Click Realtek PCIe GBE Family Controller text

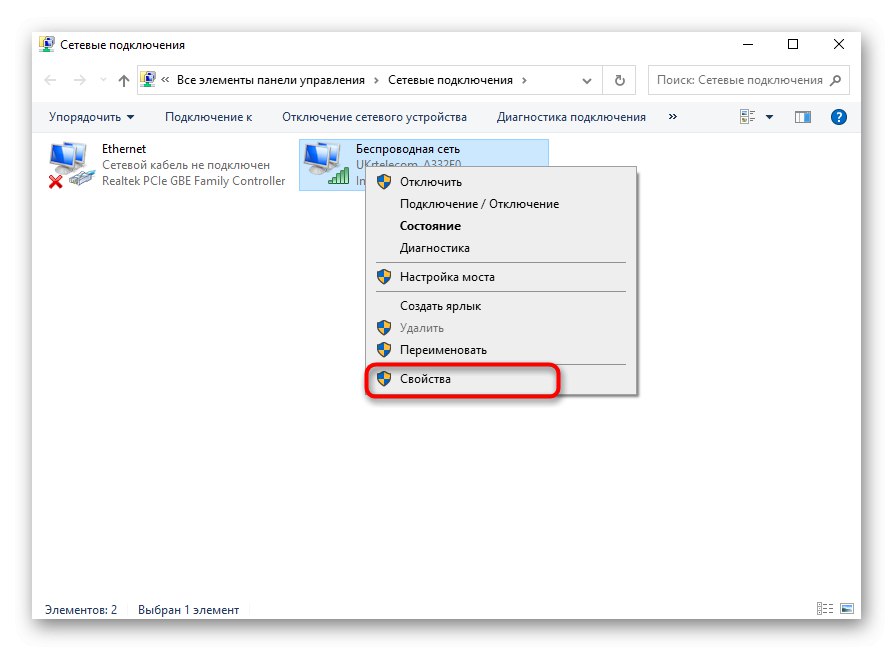coord(194,181)
